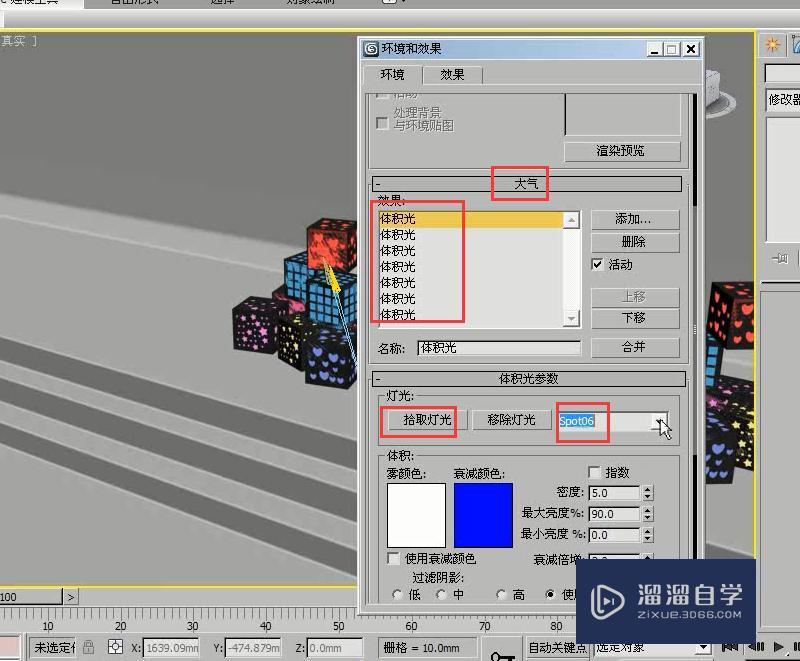
Task: Click the pin stack icon in the modifier panel
Action: (x=781, y=259)
